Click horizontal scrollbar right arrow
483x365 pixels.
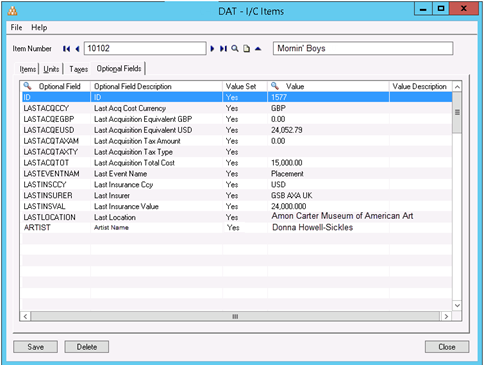[446, 316]
